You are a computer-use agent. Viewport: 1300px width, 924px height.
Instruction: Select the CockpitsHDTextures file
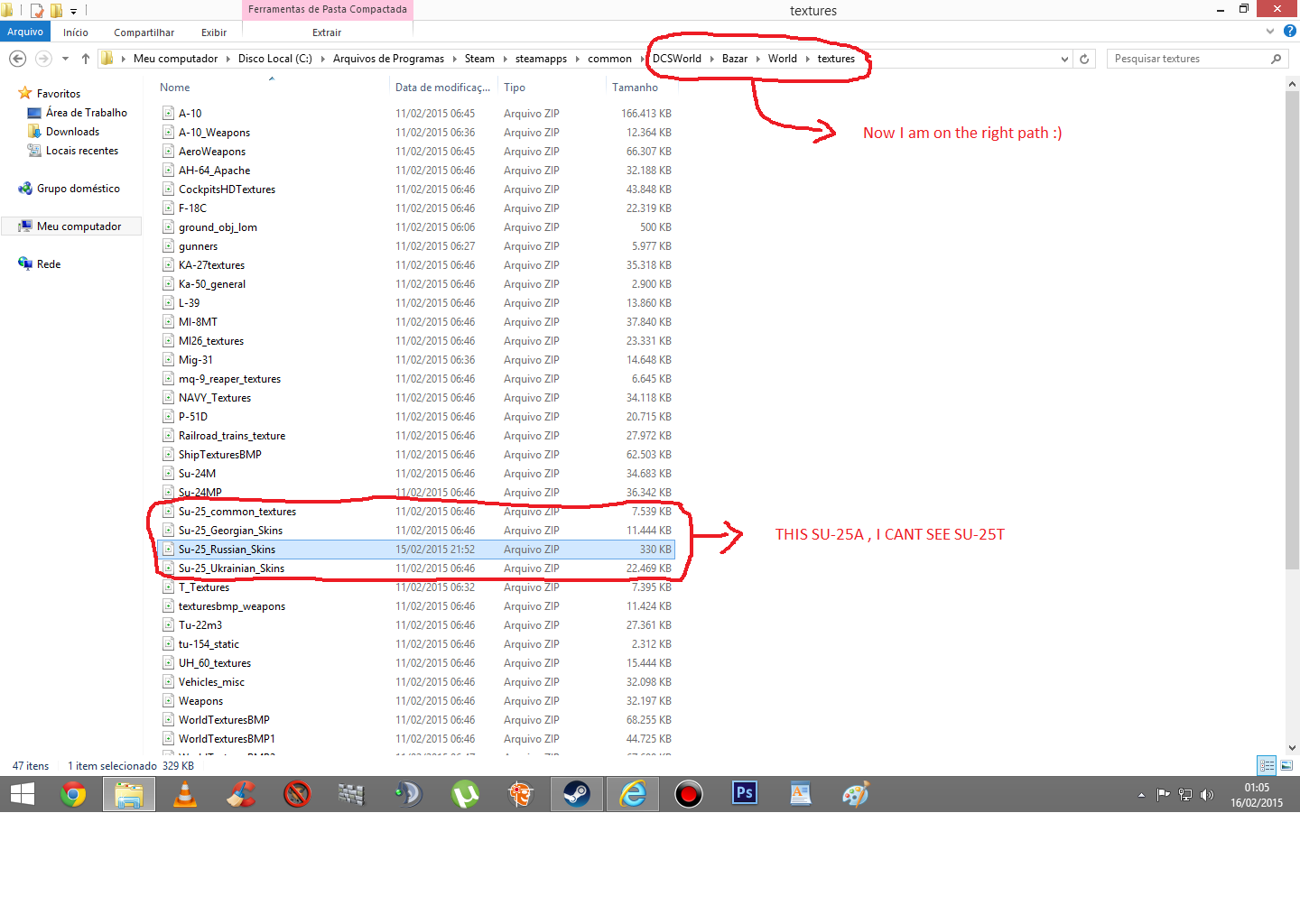(227, 189)
